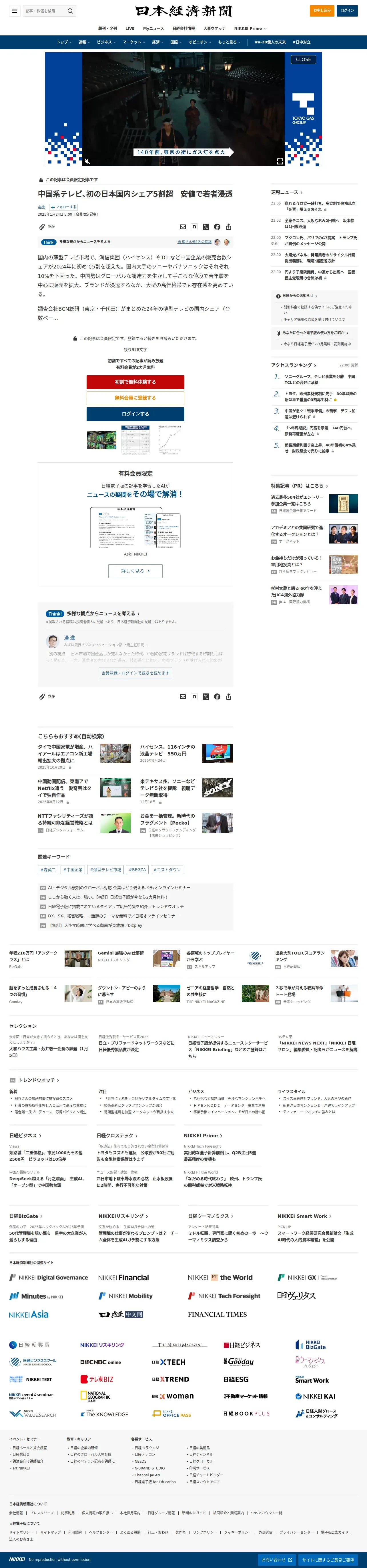
Task: Open the テレ東BIZ logo link
Action: [97, 1379]
